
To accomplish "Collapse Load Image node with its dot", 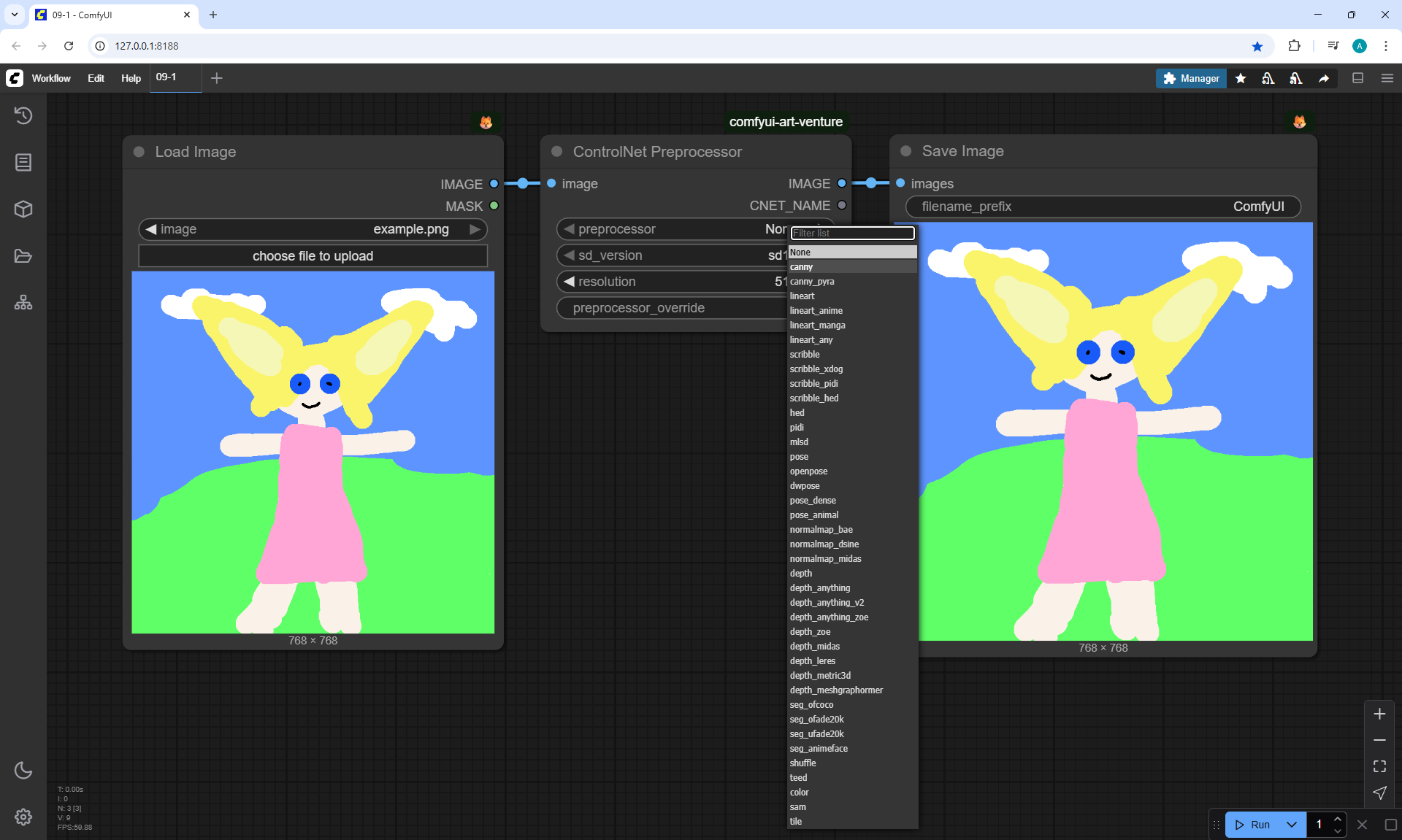I will [139, 152].
